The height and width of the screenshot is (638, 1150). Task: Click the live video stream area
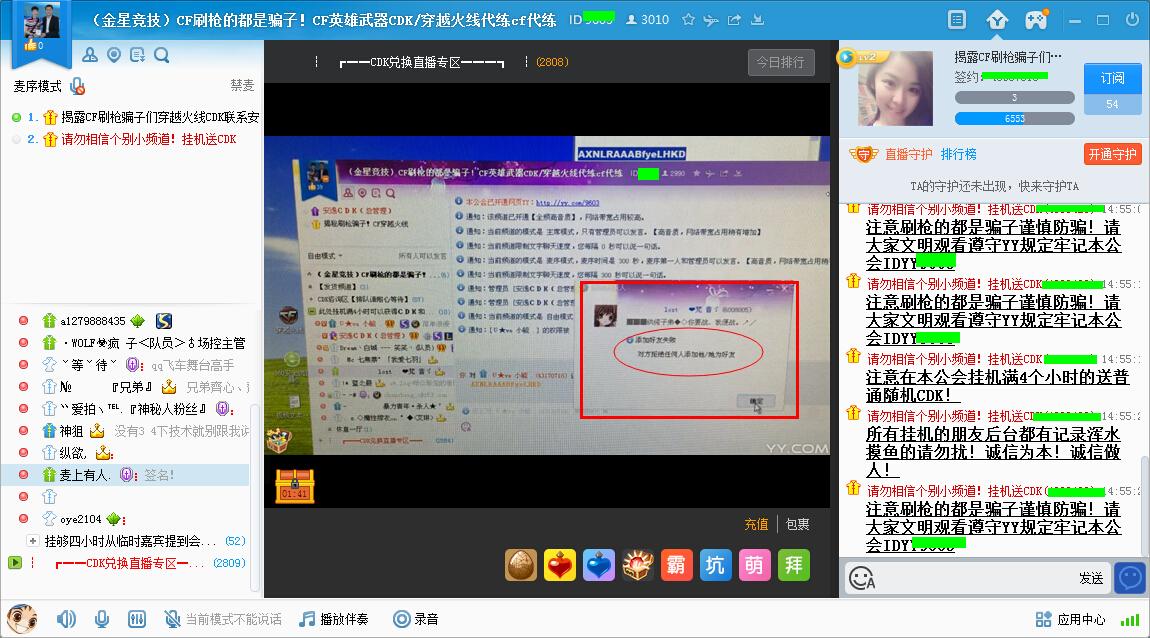(x=547, y=295)
